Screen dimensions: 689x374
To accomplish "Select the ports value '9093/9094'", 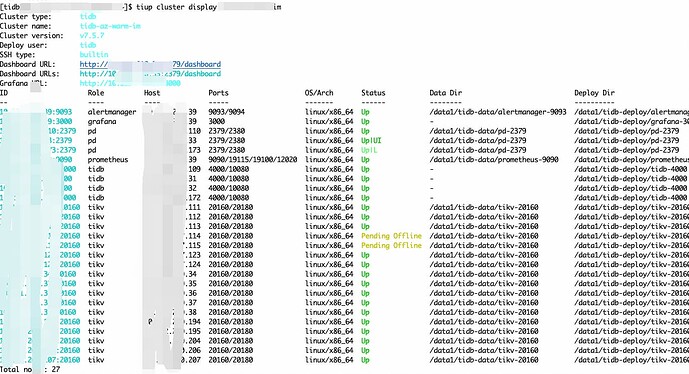I will 227,112.
